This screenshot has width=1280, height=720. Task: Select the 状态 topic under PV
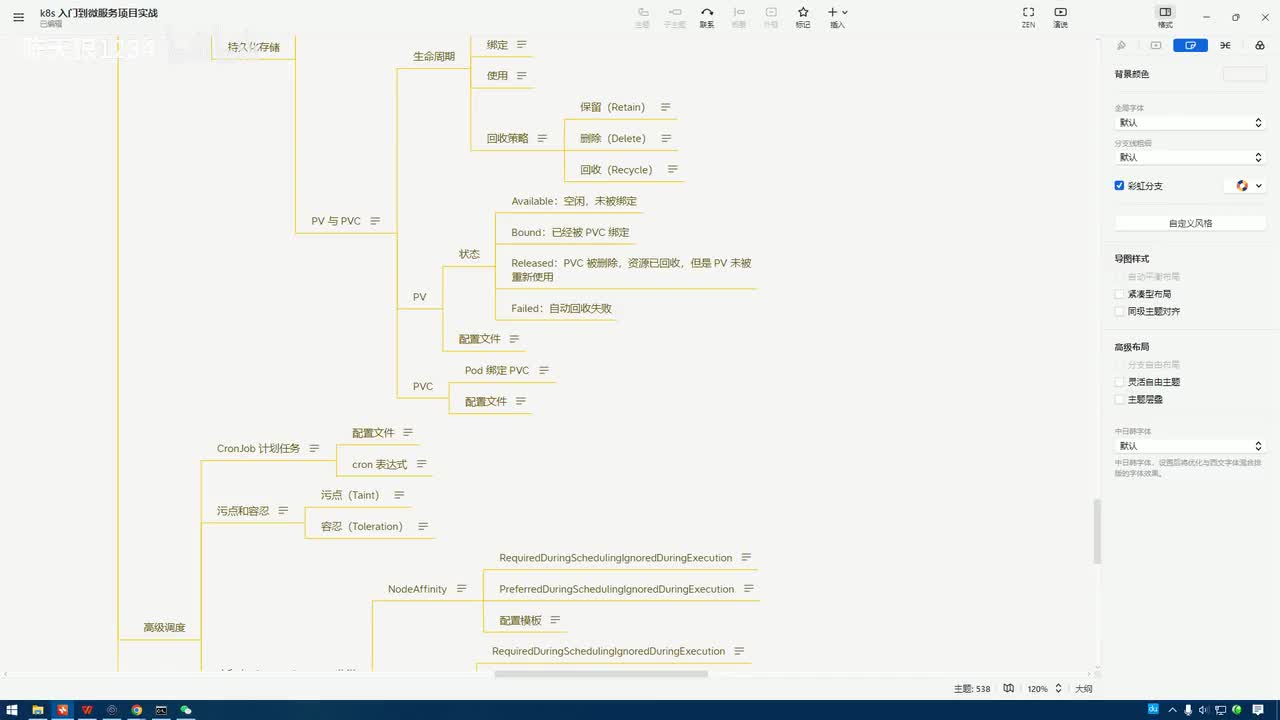pyautogui.click(x=469, y=254)
